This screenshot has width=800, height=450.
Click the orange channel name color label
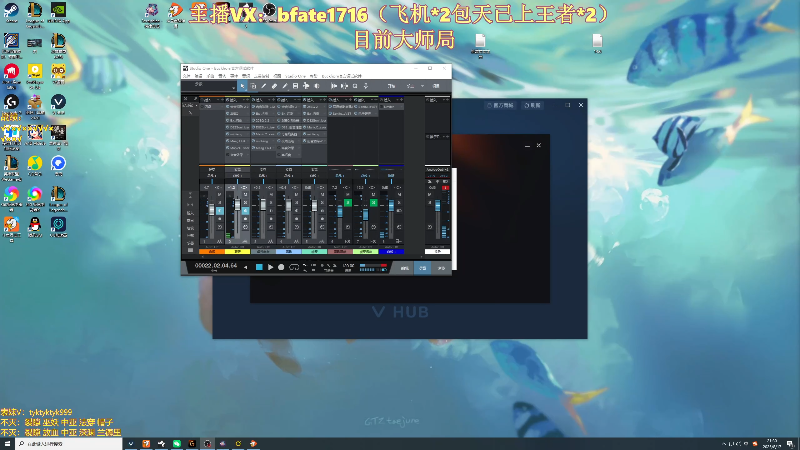(x=212, y=252)
